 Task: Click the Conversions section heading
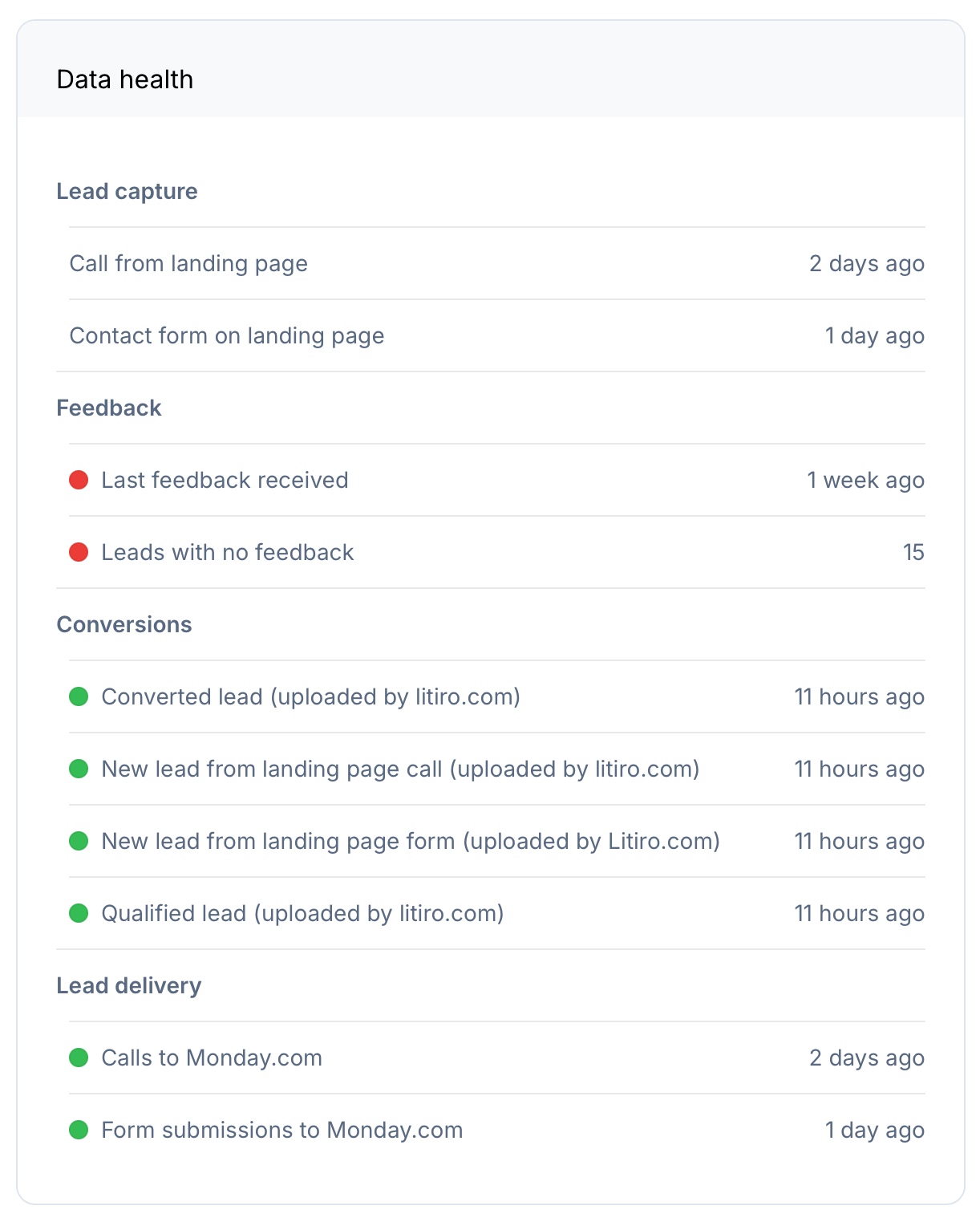click(x=124, y=624)
